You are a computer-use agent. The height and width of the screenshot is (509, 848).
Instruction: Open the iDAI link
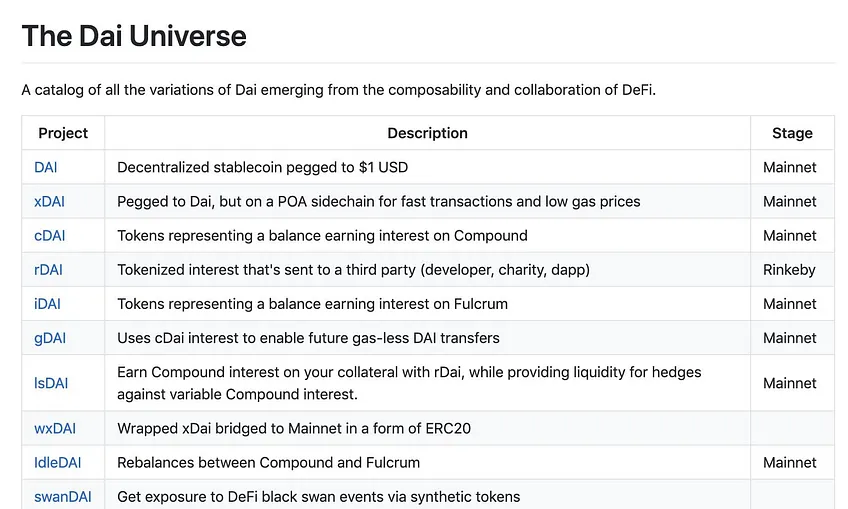[x=47, y=303]
